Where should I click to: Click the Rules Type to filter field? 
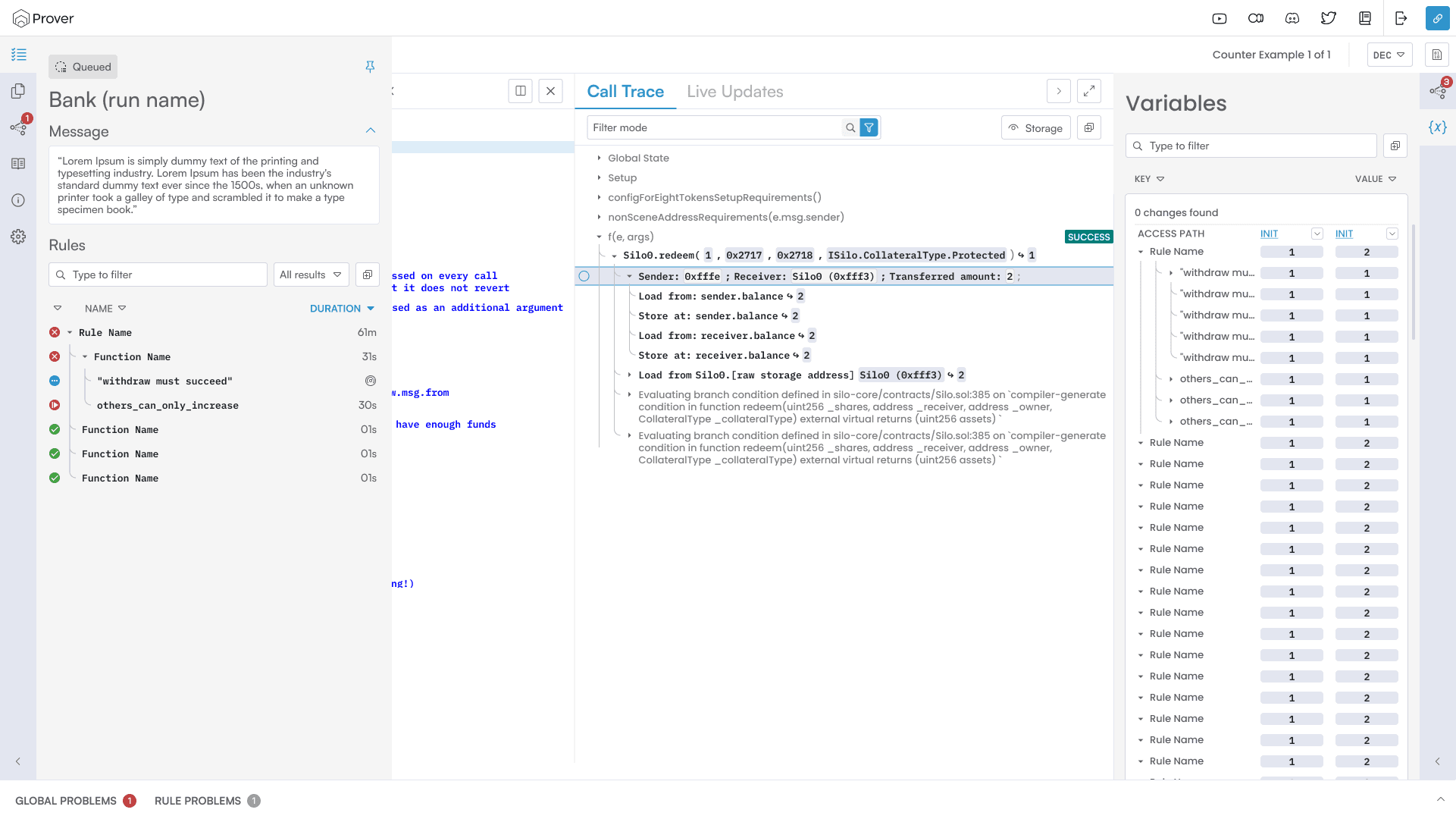[158, 275]
